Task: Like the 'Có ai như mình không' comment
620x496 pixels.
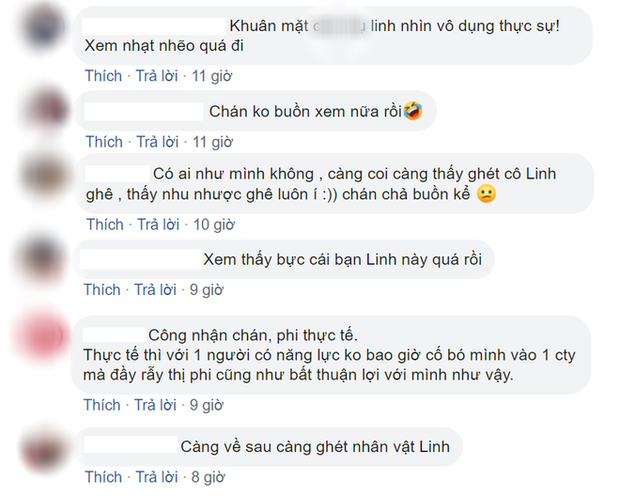Action: (x=103, y=223)
